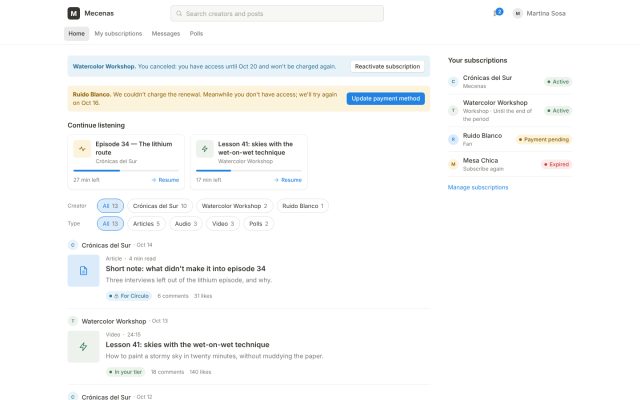The image size is (640, 400).
Task: Open Ruido Blanco subscription name
Action: (x=482, y=136)
